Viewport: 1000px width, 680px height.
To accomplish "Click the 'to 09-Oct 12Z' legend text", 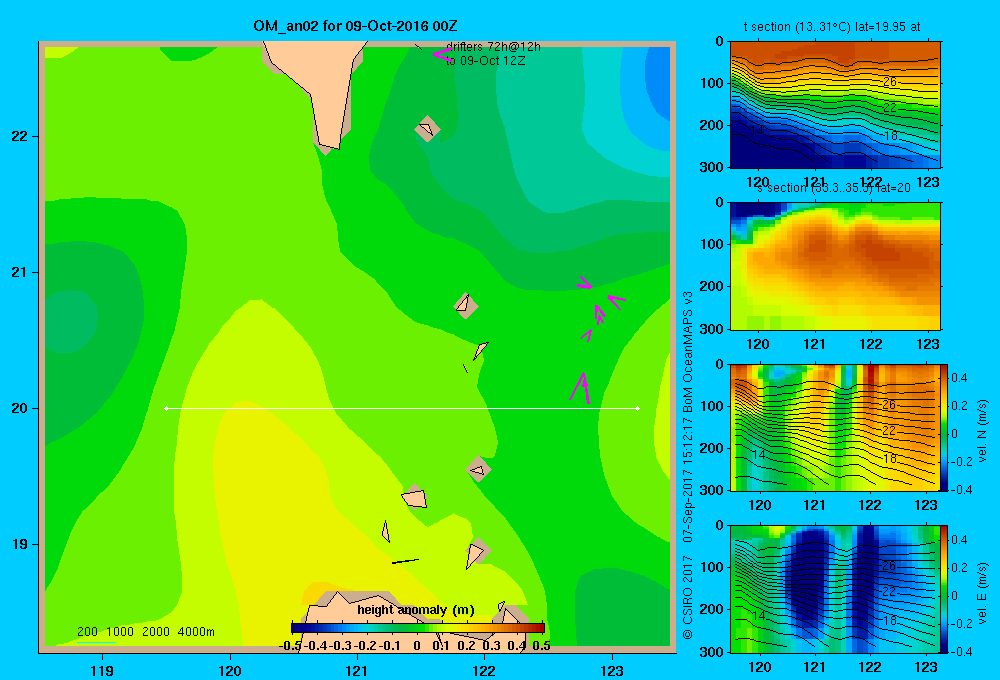I will pyautogui.click(x=485, y=61).
